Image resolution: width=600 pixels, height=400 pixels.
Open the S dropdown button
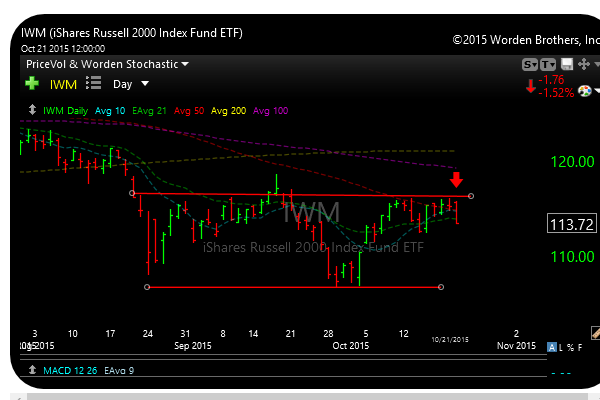pyautogui.click(x=530, y=65)
